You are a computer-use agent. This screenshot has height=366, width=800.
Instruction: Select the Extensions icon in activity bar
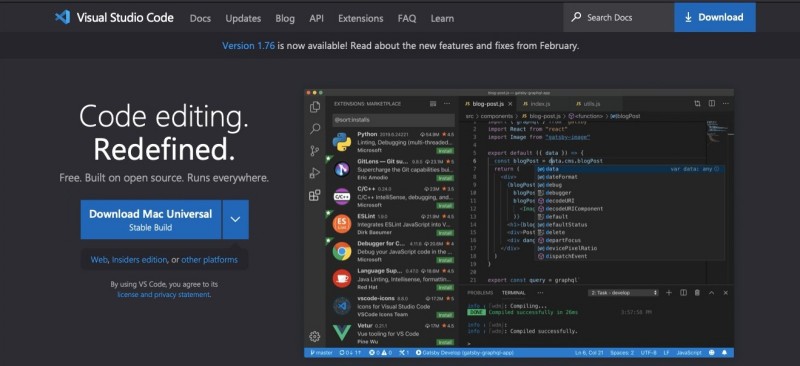click(x=315, y=196)
